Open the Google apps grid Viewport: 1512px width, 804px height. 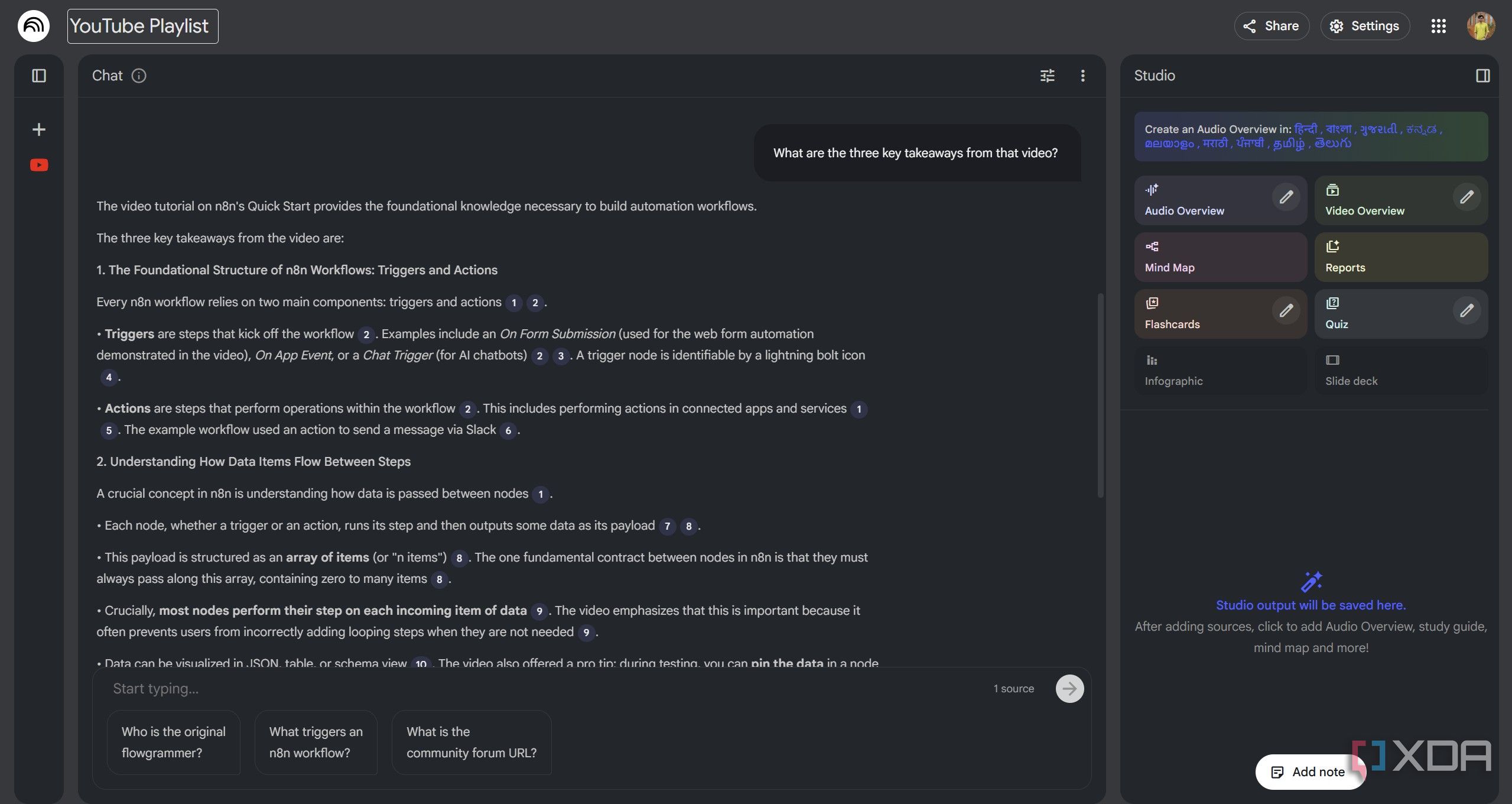click(1438, 26)
